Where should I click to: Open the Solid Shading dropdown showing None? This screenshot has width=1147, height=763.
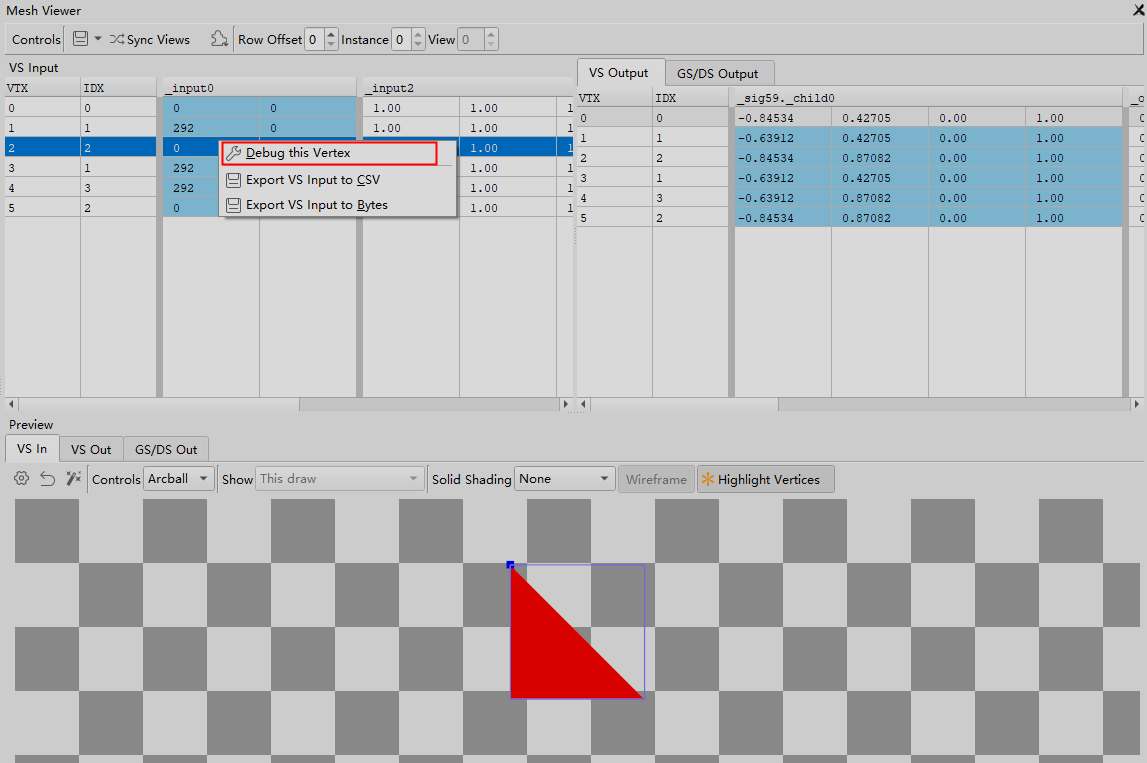click(564, 479)
